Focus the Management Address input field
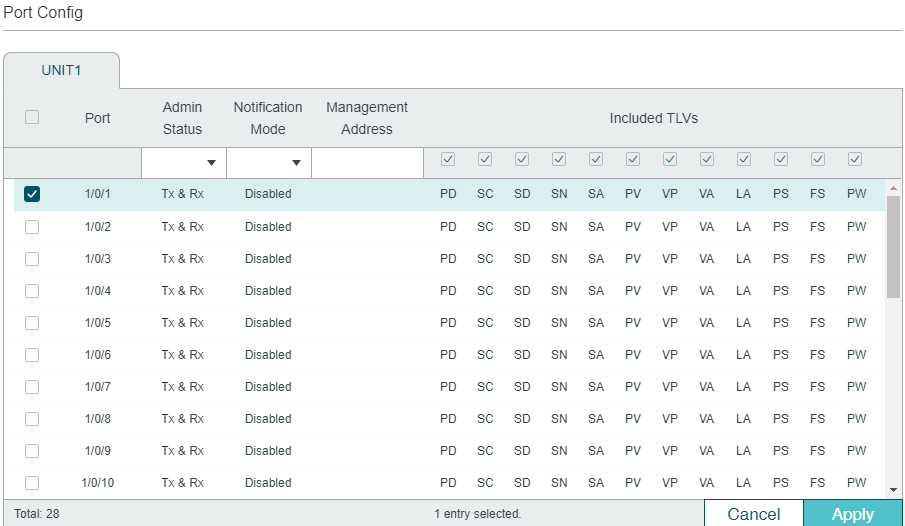Image resolution: width=905 pixels, height=526 pixels. point(368,163)
